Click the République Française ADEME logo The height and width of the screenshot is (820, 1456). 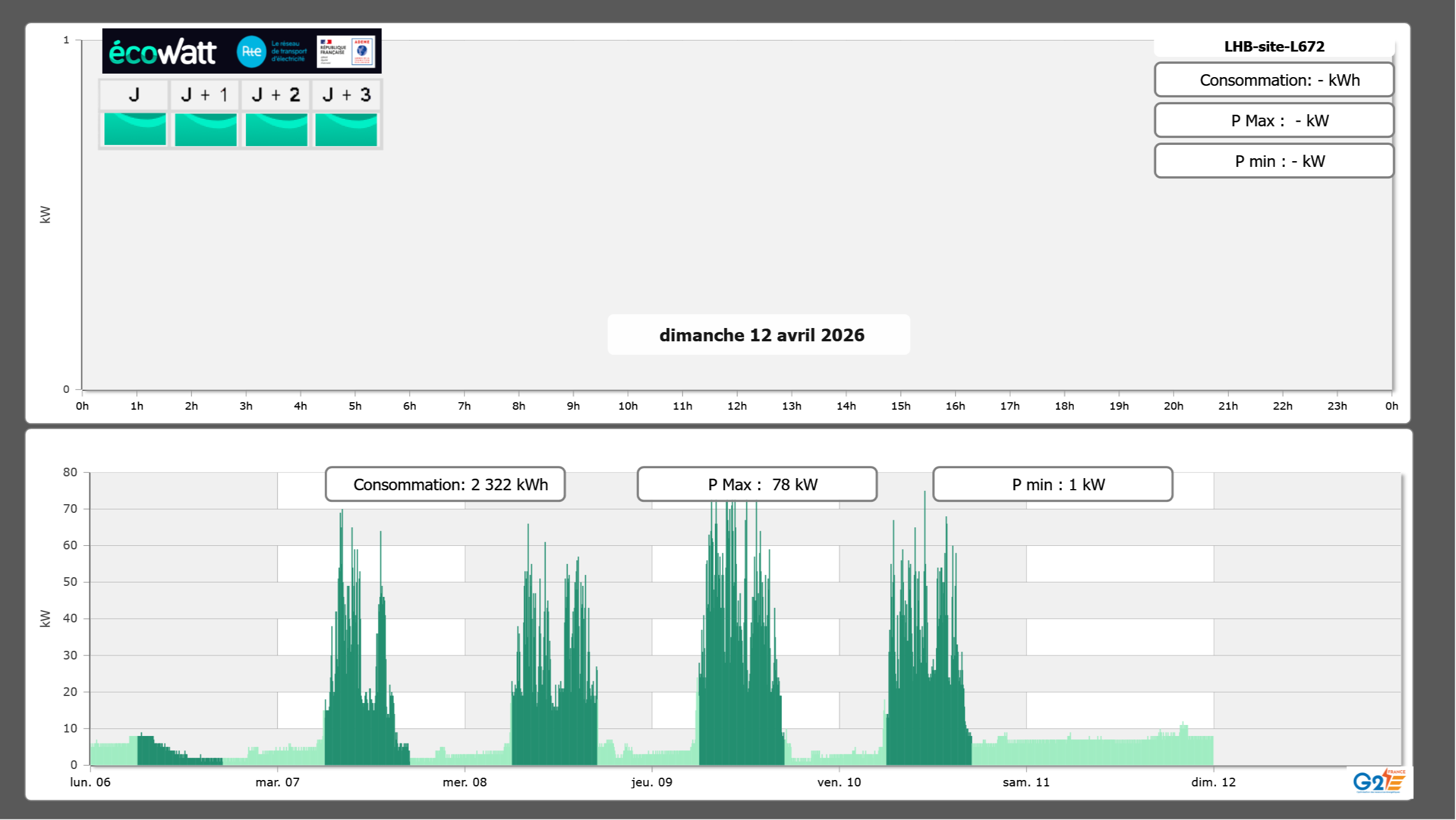point(346,52)
